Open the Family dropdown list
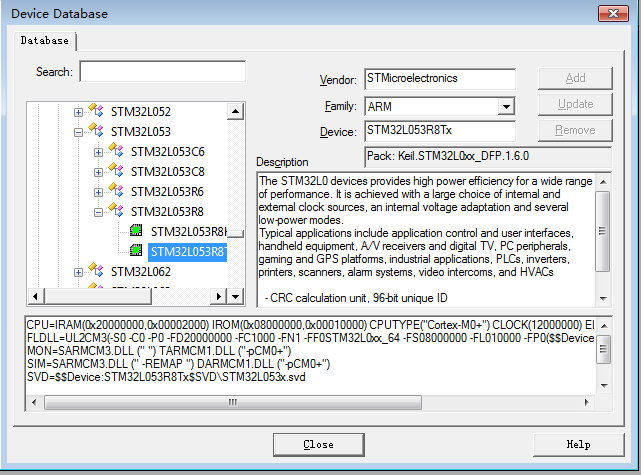The height and width of the screenshot is (475, 641). (x=506, y=107)
